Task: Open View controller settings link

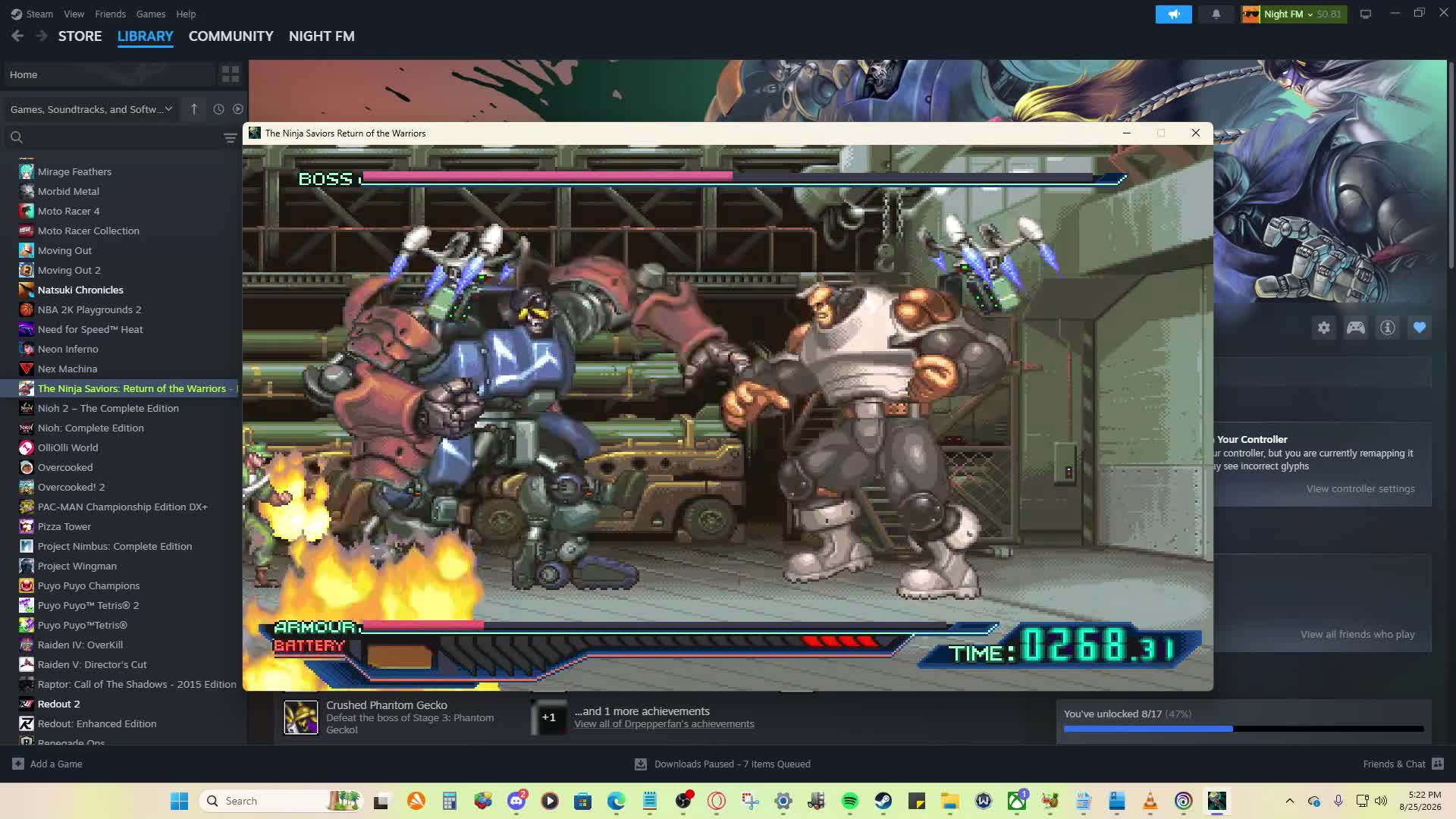Action: point(1360,488)
